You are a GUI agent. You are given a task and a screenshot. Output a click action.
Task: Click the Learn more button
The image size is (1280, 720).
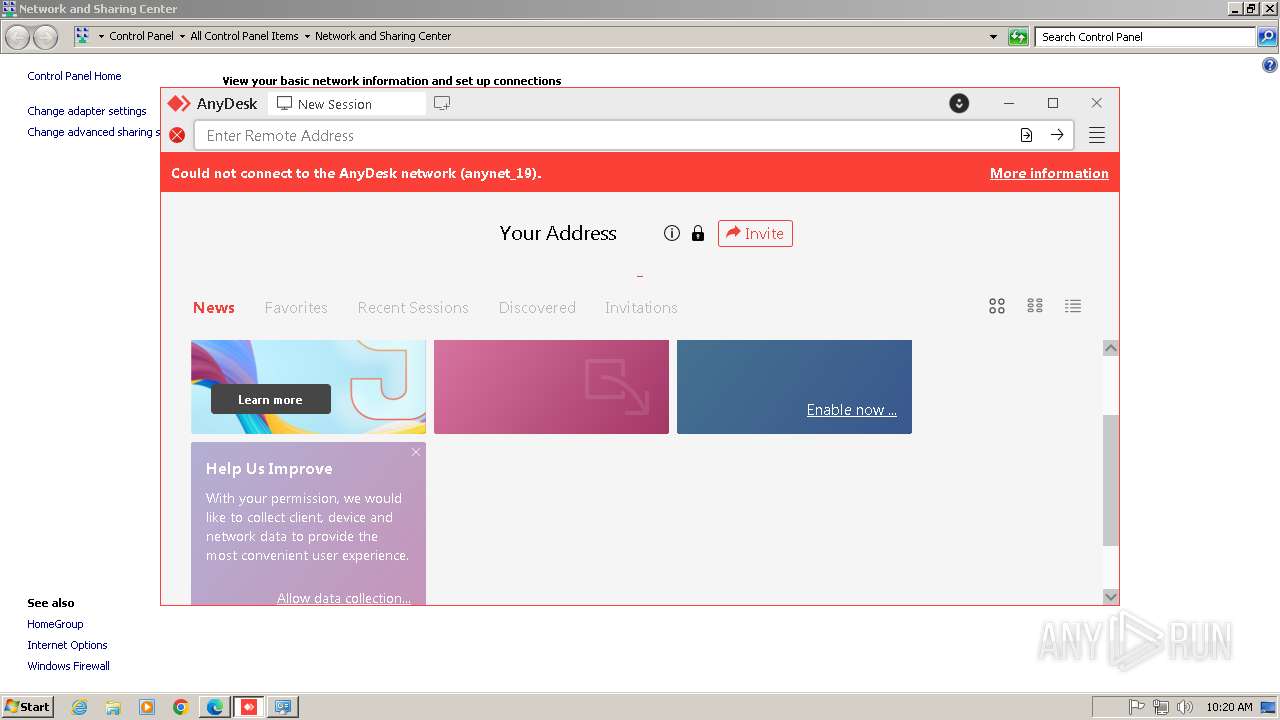(270, 399)
